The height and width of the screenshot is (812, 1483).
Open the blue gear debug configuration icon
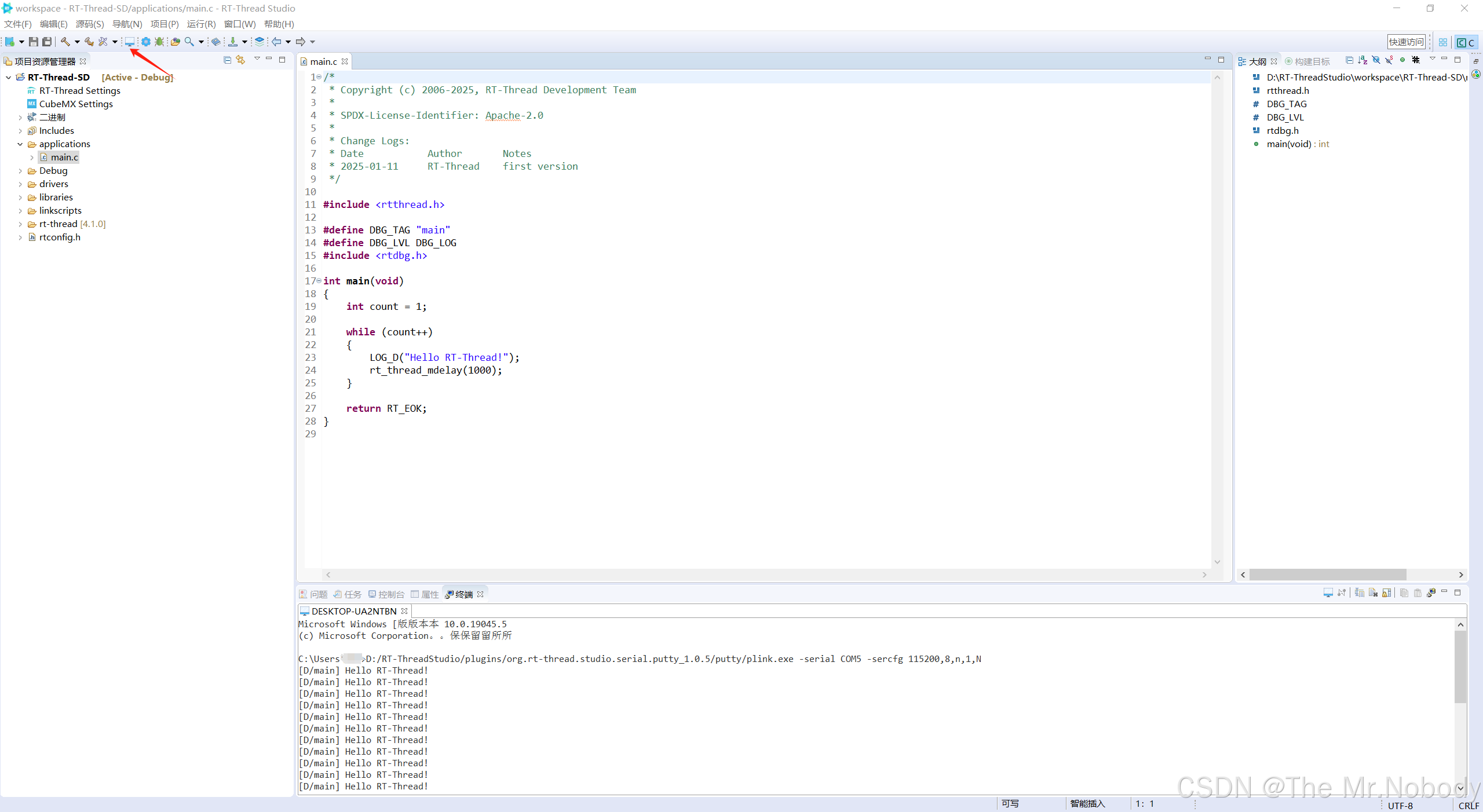click(146, 42)
